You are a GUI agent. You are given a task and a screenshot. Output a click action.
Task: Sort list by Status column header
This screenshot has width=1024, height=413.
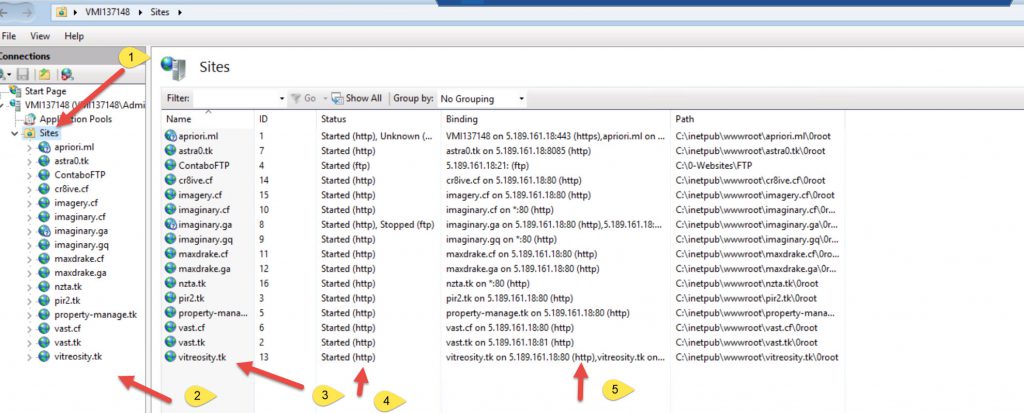point(333,119)
